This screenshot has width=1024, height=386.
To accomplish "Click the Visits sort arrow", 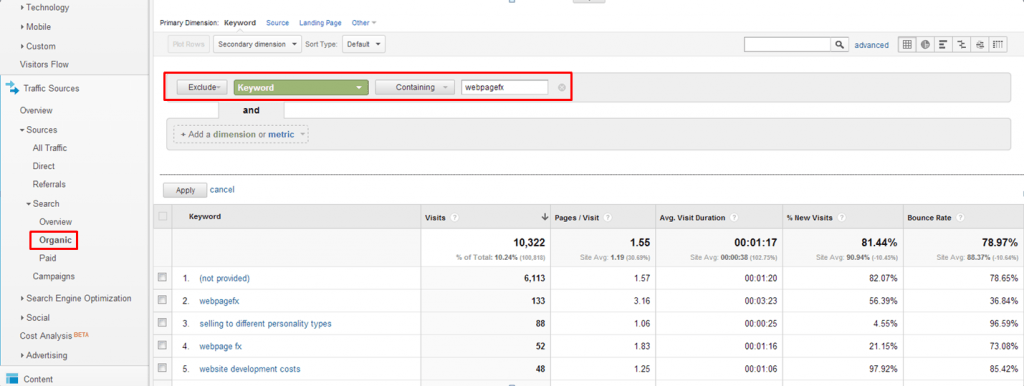I will coord(545,217).
